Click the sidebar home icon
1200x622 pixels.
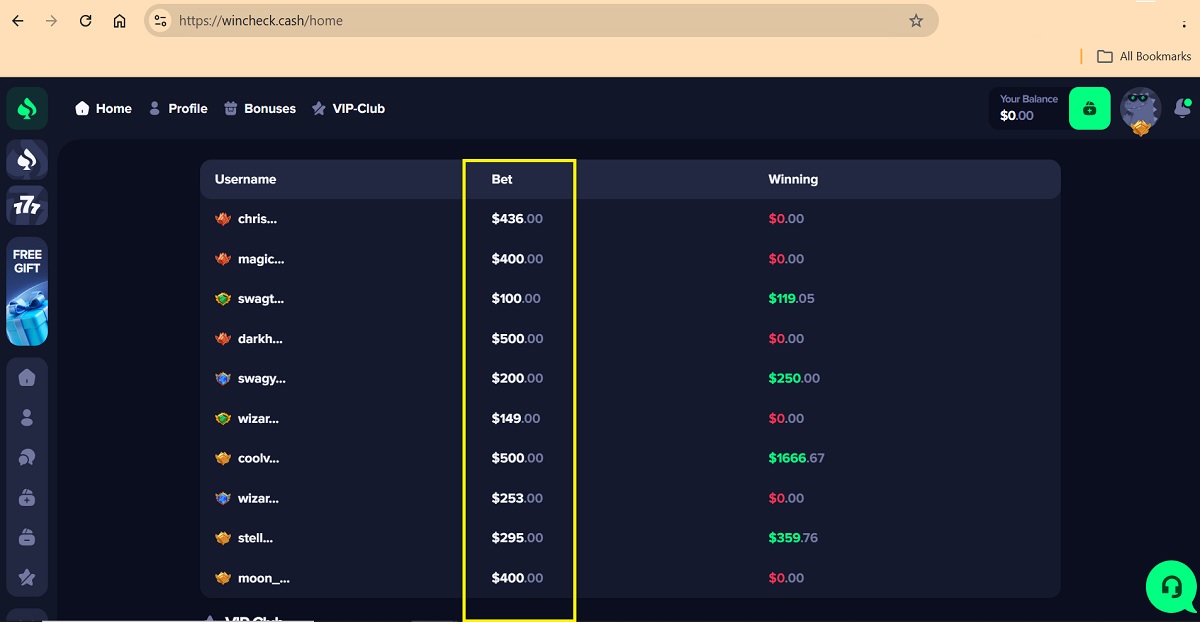(27, 378)
